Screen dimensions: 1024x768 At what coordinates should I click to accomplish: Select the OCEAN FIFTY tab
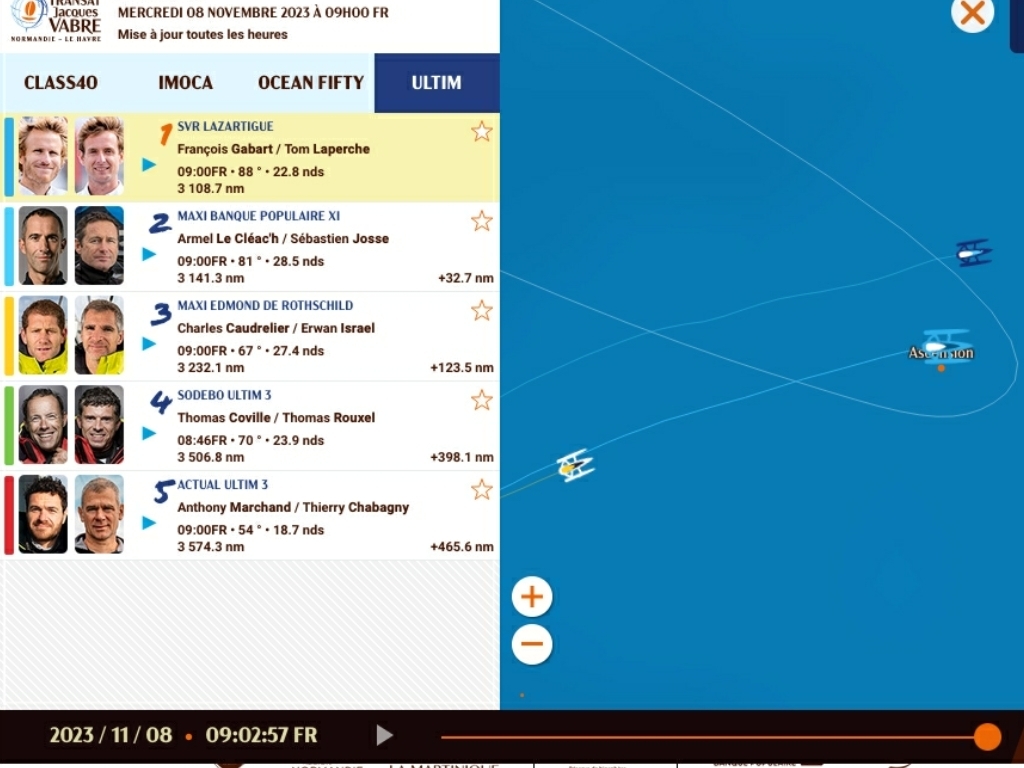click(x=311, y=82)
